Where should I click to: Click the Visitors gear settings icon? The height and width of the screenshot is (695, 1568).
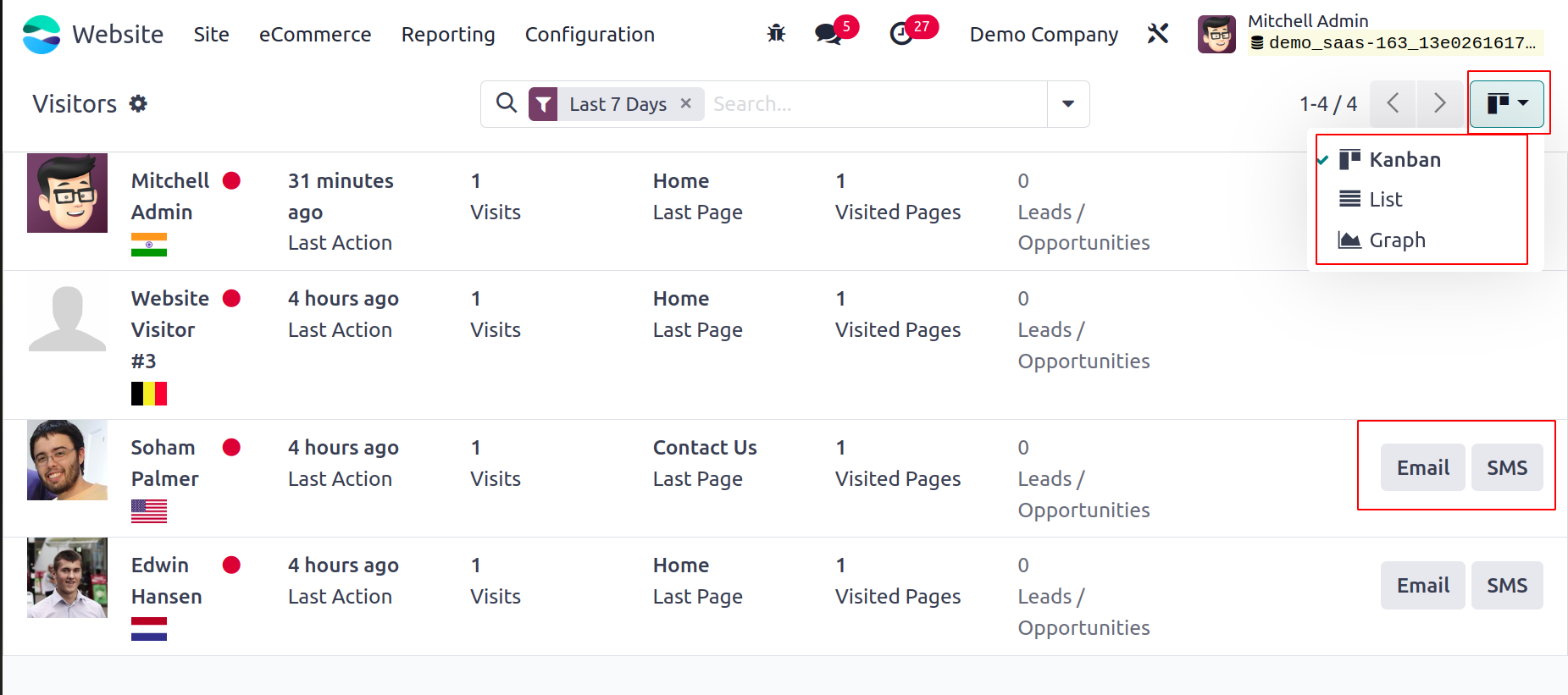pos(138,103)
